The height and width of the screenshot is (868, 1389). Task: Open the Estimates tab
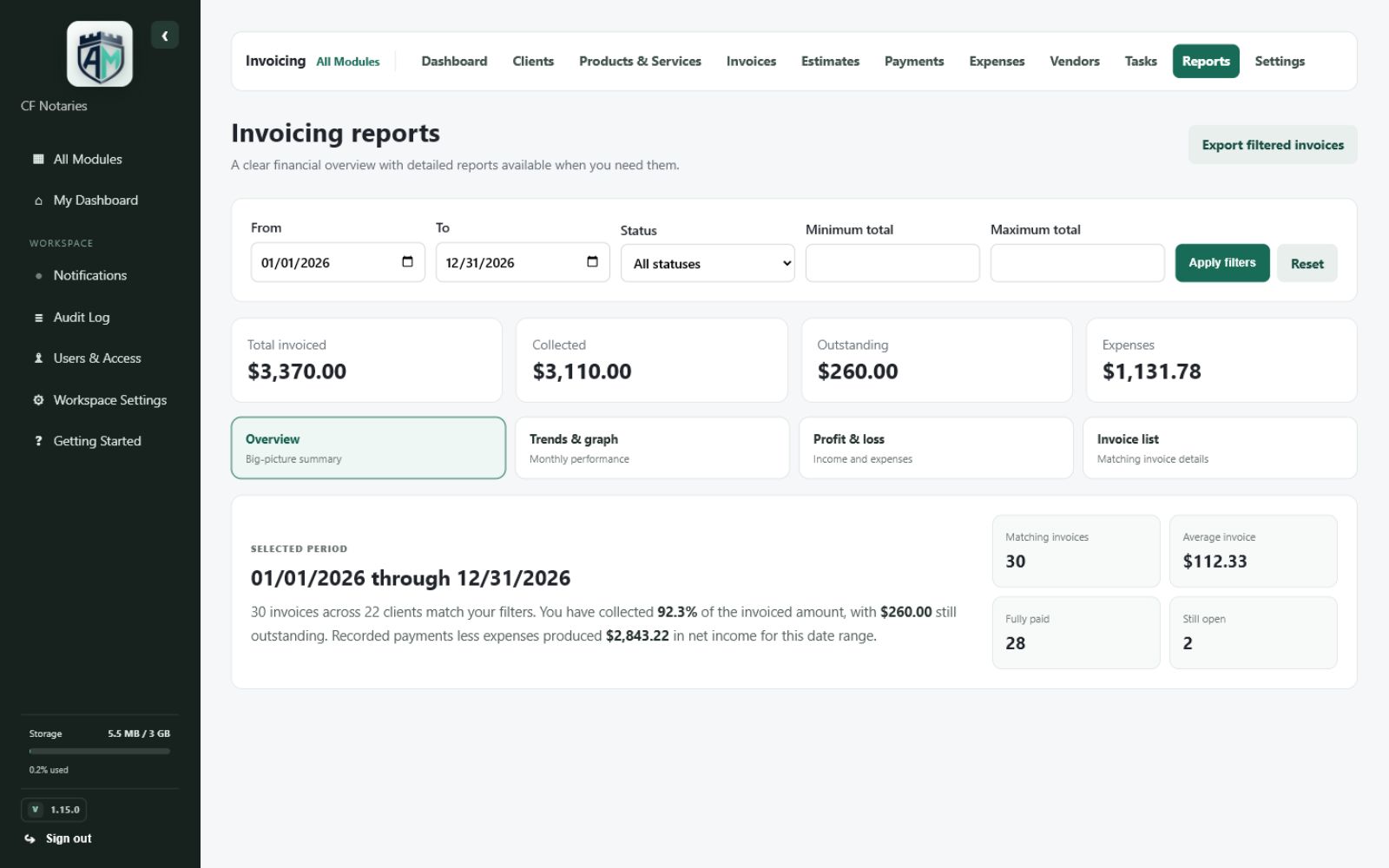pos(830,62)
